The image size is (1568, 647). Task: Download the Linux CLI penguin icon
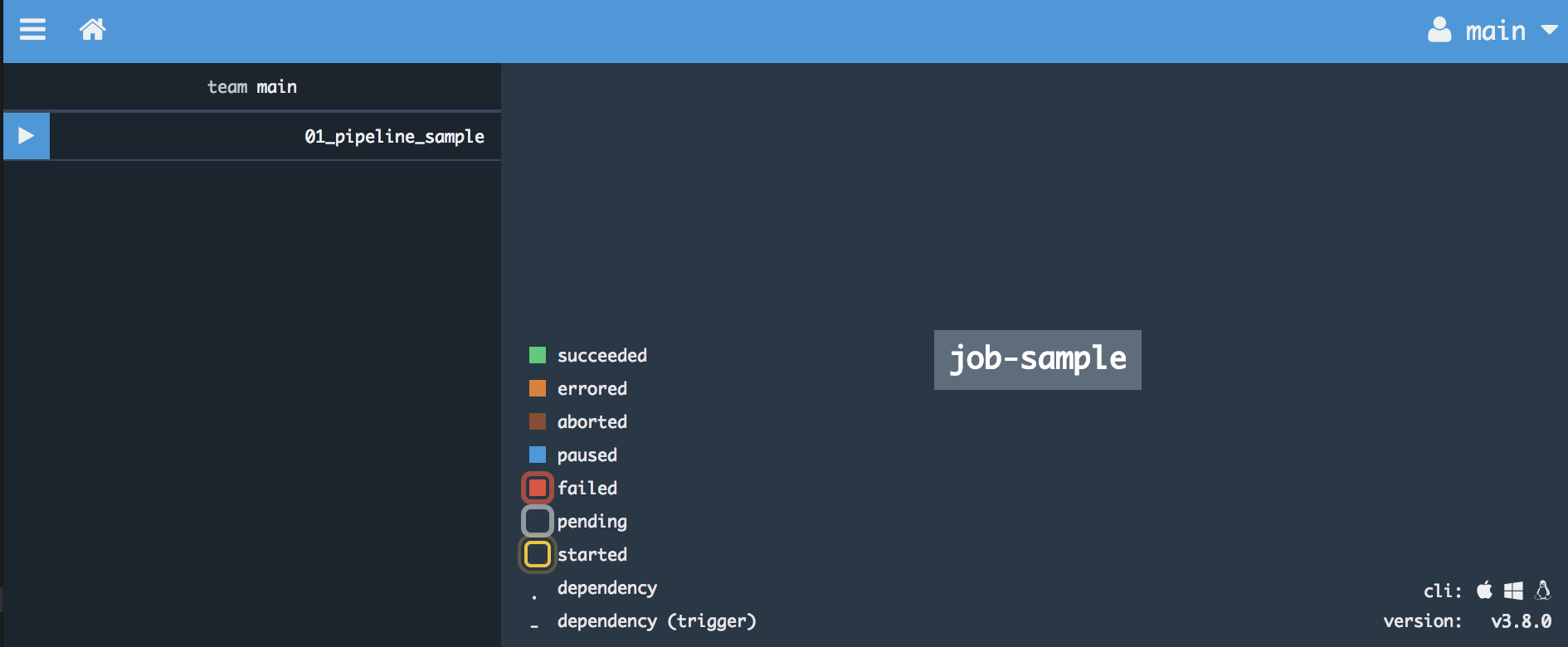(1543, 590)
